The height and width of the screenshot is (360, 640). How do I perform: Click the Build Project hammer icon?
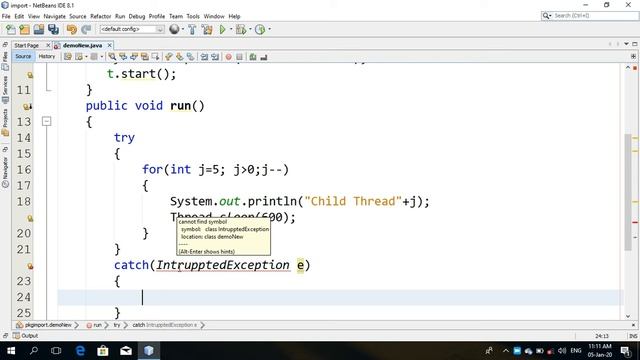192,29
